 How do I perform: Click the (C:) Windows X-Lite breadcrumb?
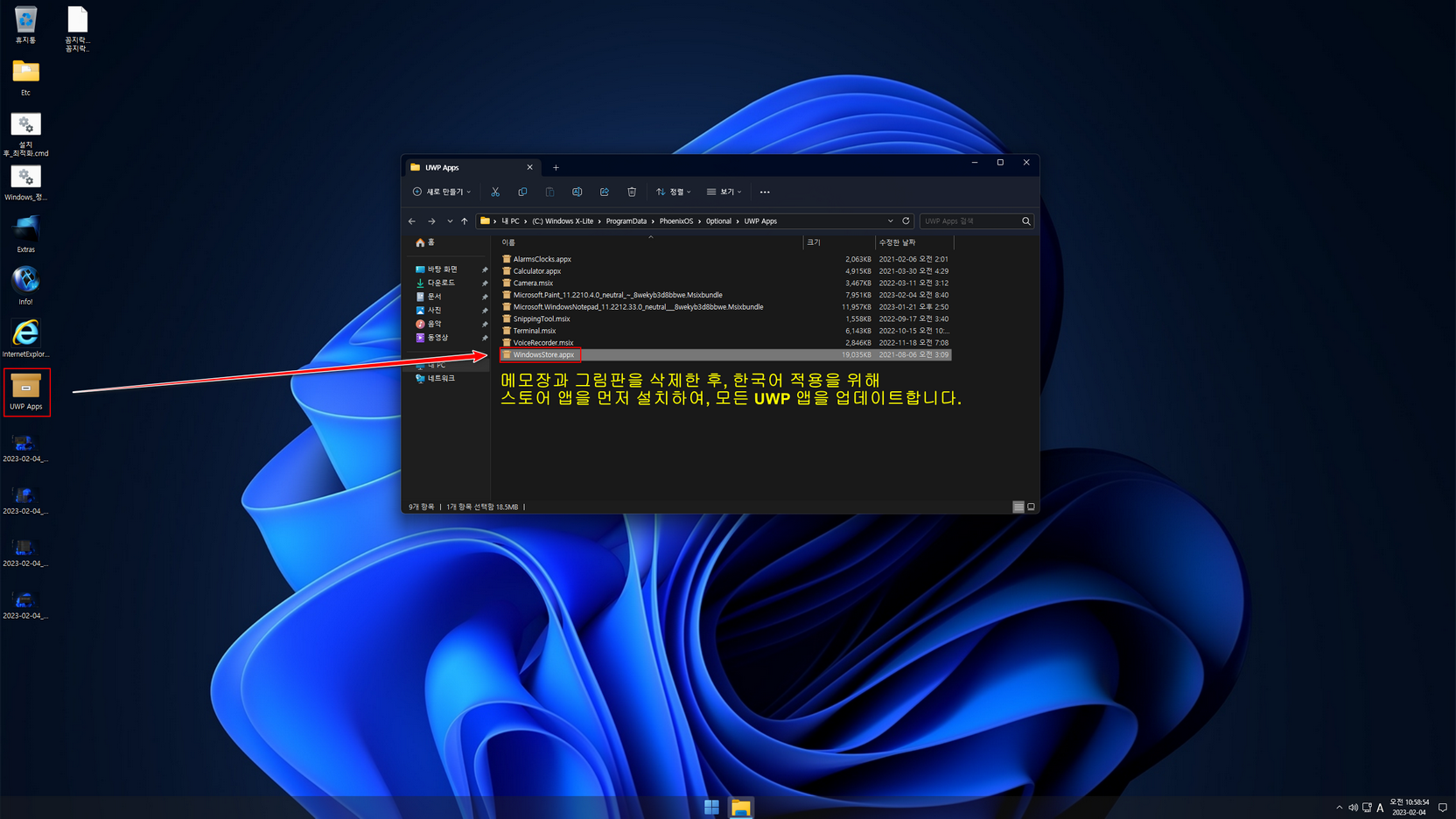(x=563, y=221)
